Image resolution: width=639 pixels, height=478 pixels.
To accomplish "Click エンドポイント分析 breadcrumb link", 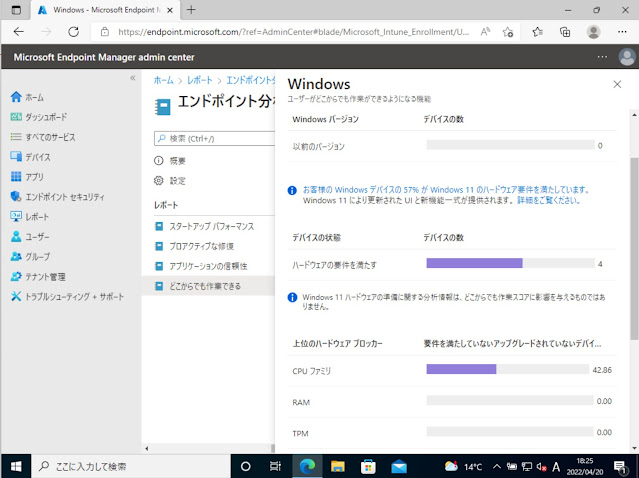I will (250, 80).
